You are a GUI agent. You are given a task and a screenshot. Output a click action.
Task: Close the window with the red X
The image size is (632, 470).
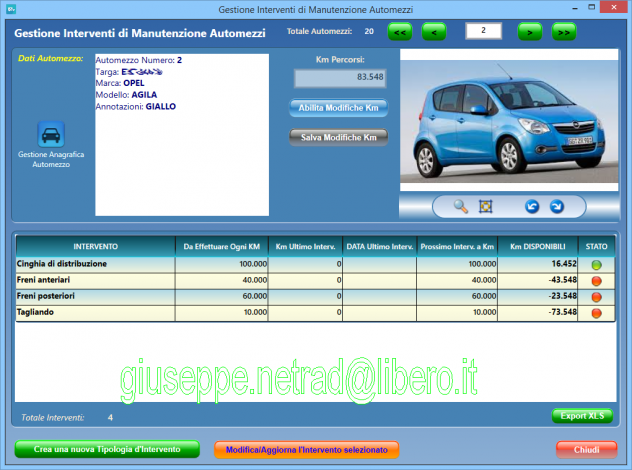pos(614,7)
